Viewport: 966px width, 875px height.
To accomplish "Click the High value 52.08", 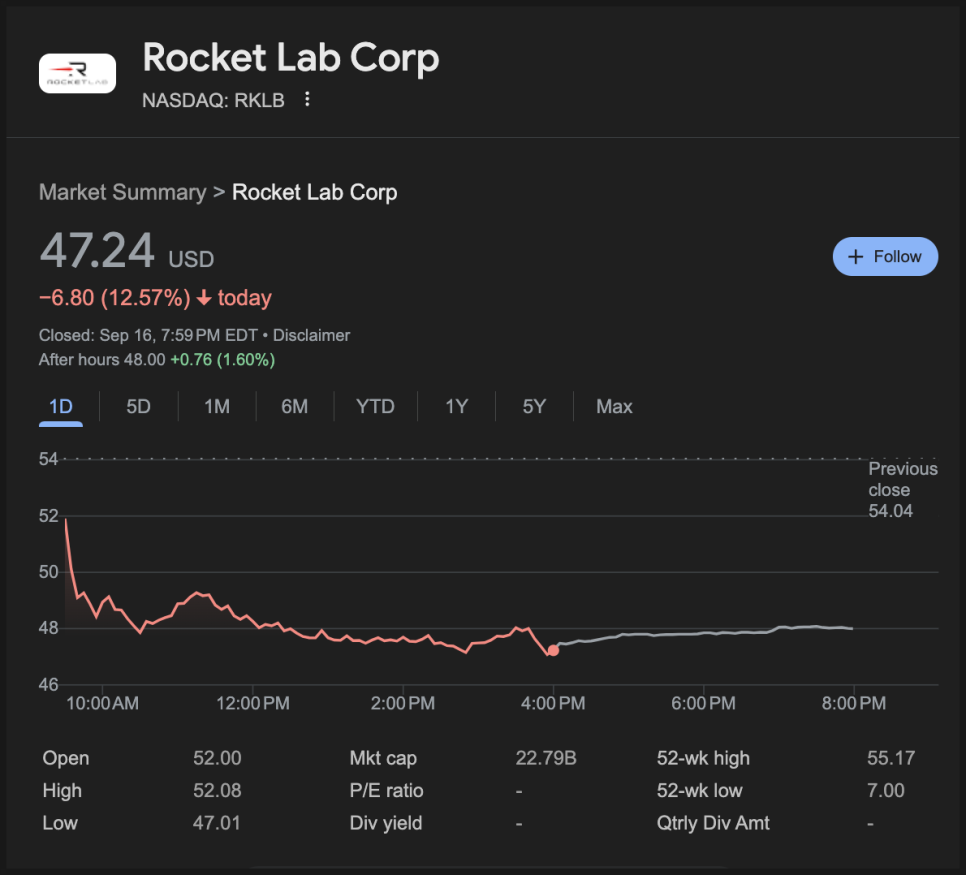I will pos(217,791).
